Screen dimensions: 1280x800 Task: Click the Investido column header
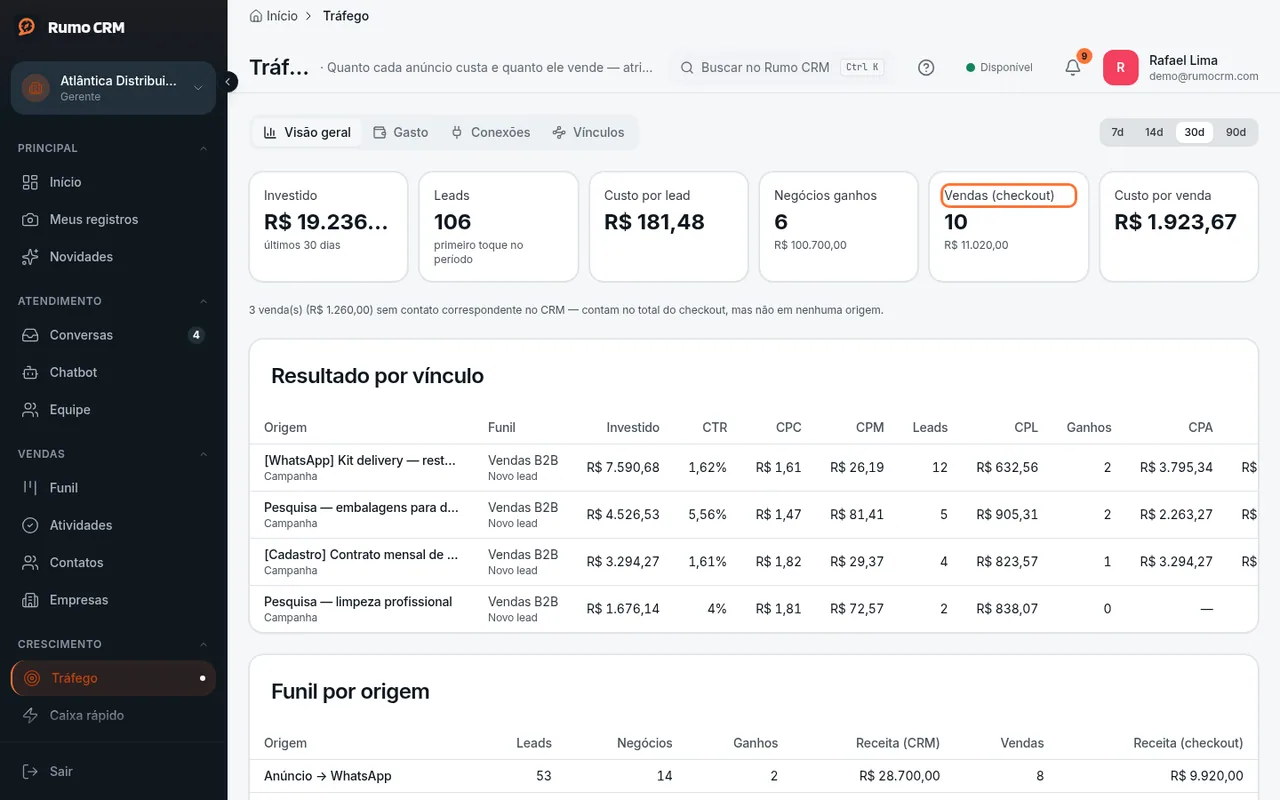point(633,427)
